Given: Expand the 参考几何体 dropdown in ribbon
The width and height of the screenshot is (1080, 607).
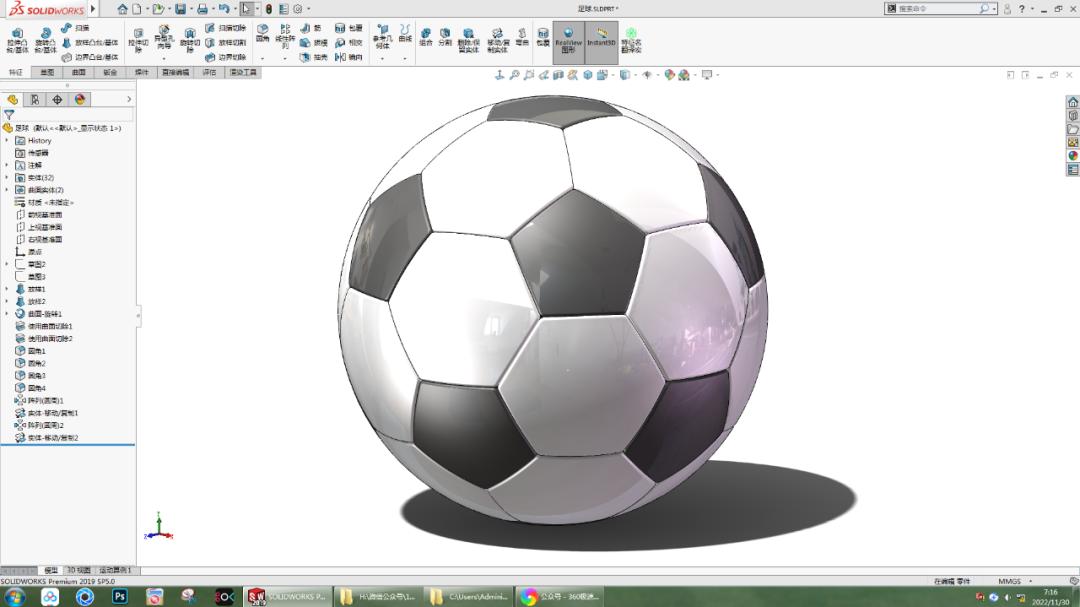Looking at the screenshot, I should tap(382, 59).
